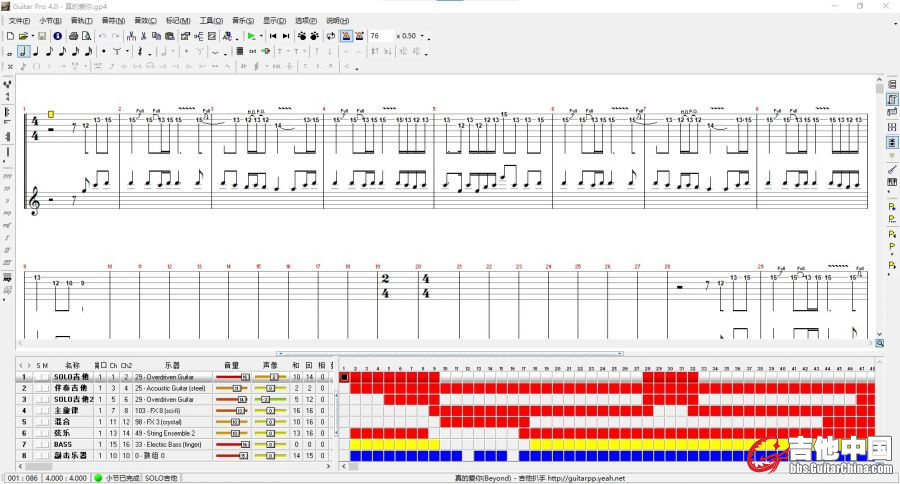Adjust volume slider of 伴奏吉他 track
900x484 pixels.
tap(232, 388)
